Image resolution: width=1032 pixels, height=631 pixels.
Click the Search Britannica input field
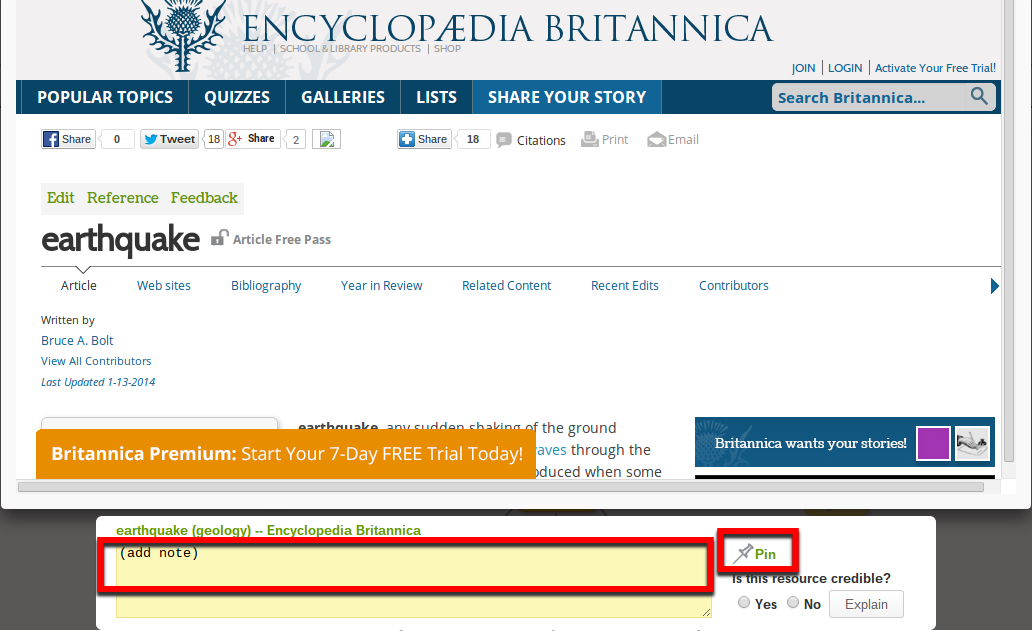(x=869, y=97)
